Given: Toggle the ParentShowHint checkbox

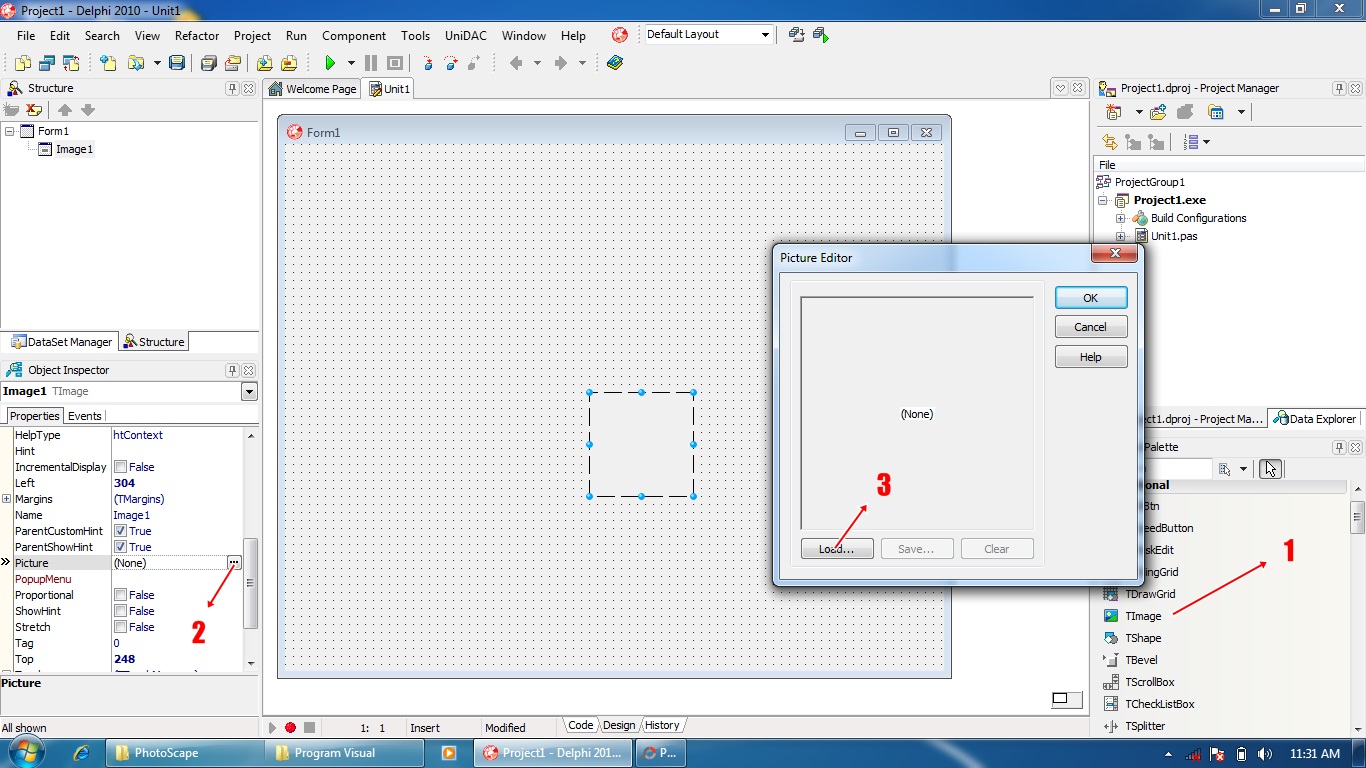Looking at the screenshot, I should point(120,547).
